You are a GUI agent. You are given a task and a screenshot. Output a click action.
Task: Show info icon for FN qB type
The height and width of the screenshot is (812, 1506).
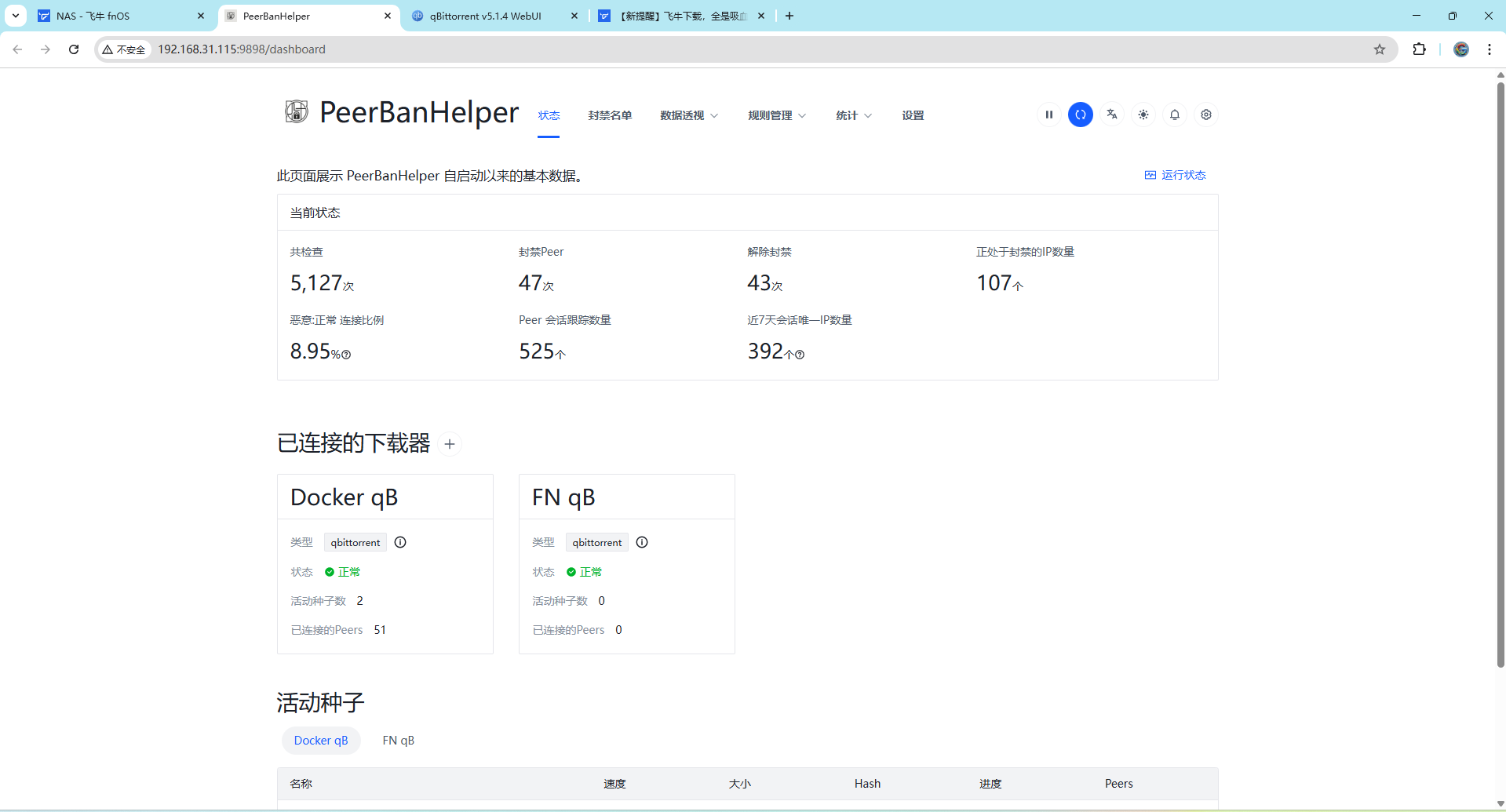(642, 542)
